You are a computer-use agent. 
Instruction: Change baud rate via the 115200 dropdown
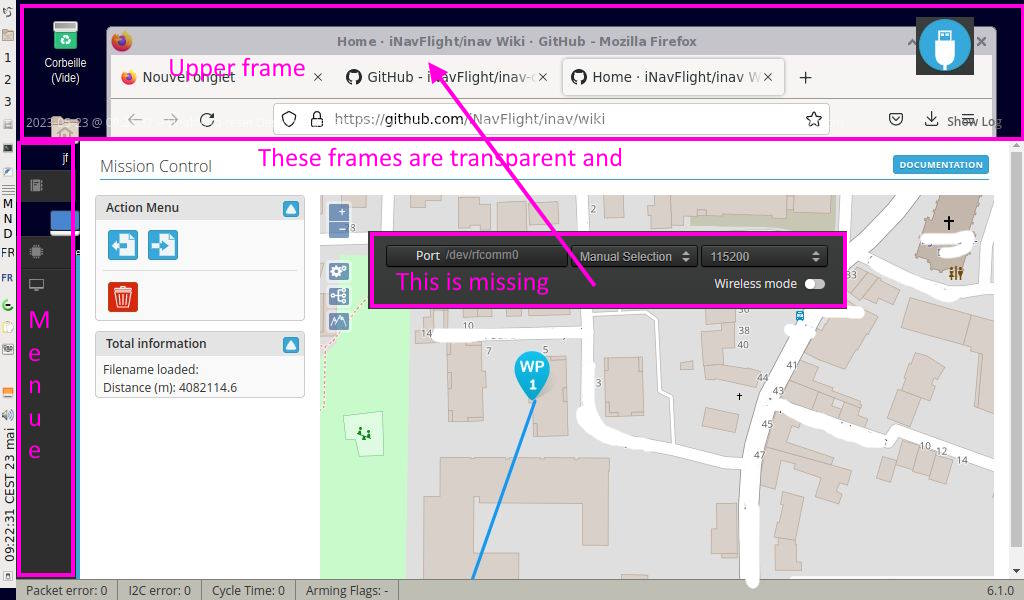tap(764, 255)
